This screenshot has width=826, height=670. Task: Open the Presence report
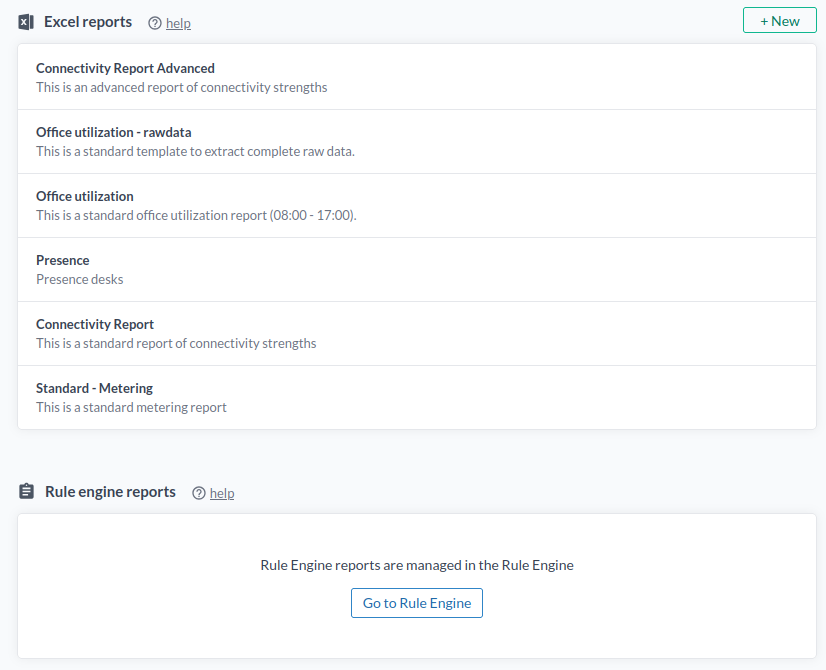[x=62, y=260]
